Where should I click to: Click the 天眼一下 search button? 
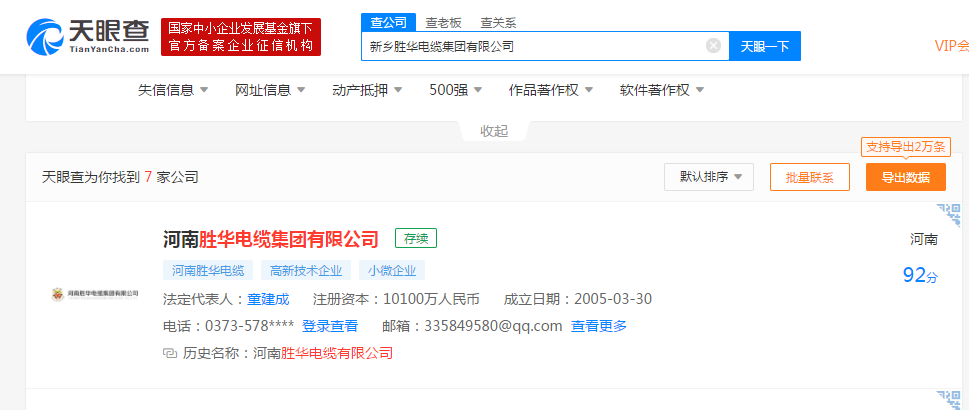[x=765, y=46]
